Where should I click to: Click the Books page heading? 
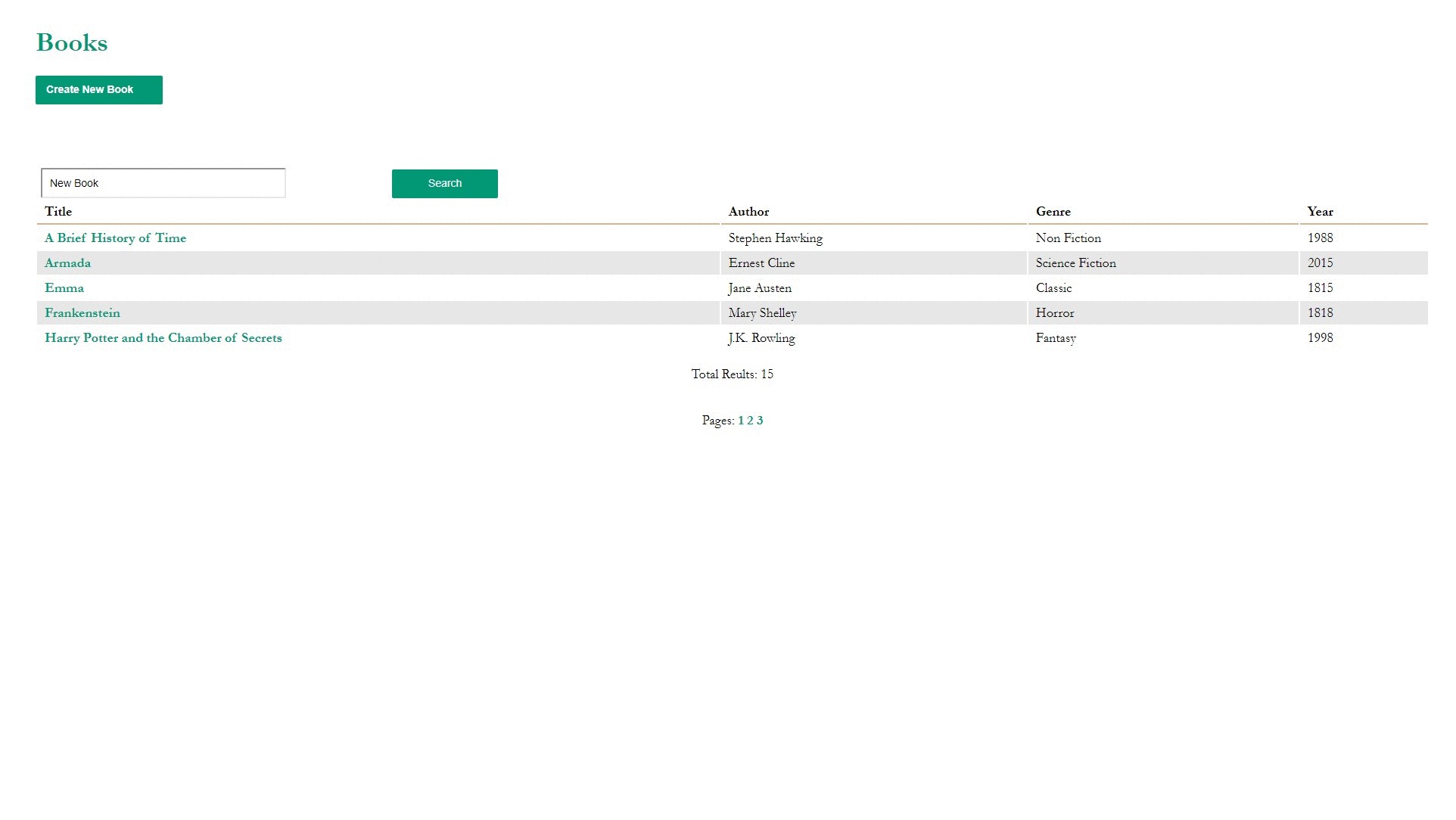click(x=72, y=43)
